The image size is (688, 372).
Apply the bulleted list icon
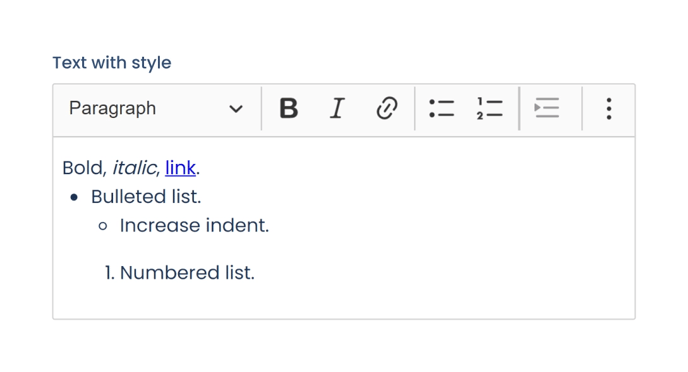click(x=441, y=108)
